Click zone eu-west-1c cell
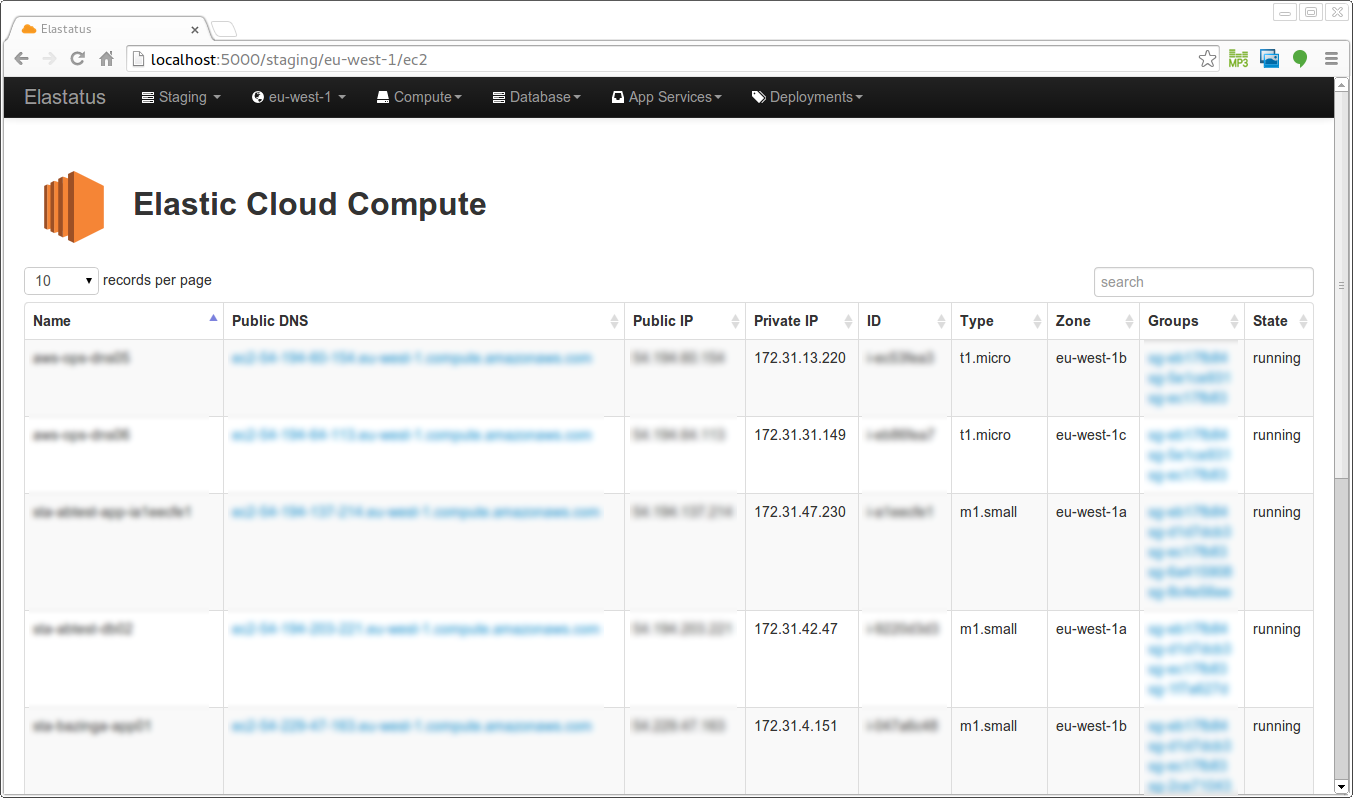 pos(1091,435)
